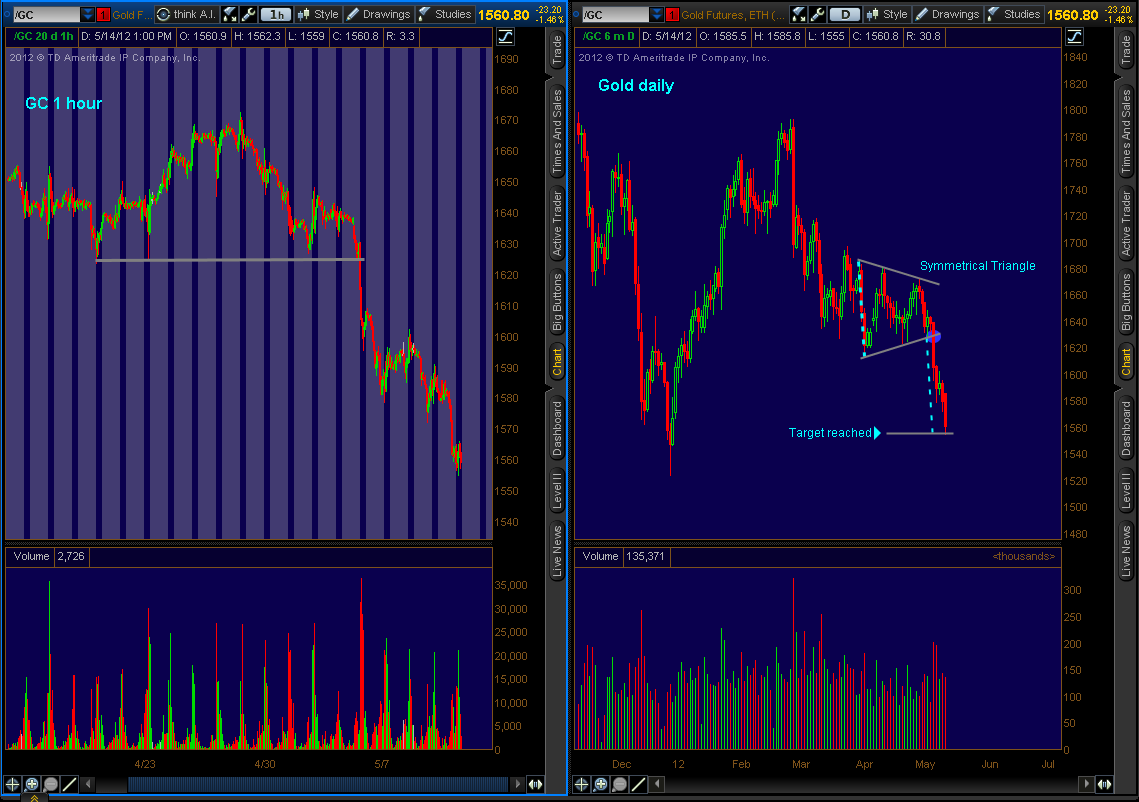Open Trade sidebar tab on daily chart
Viewport: 1139px width, 802px height.
click(1126, 50)
